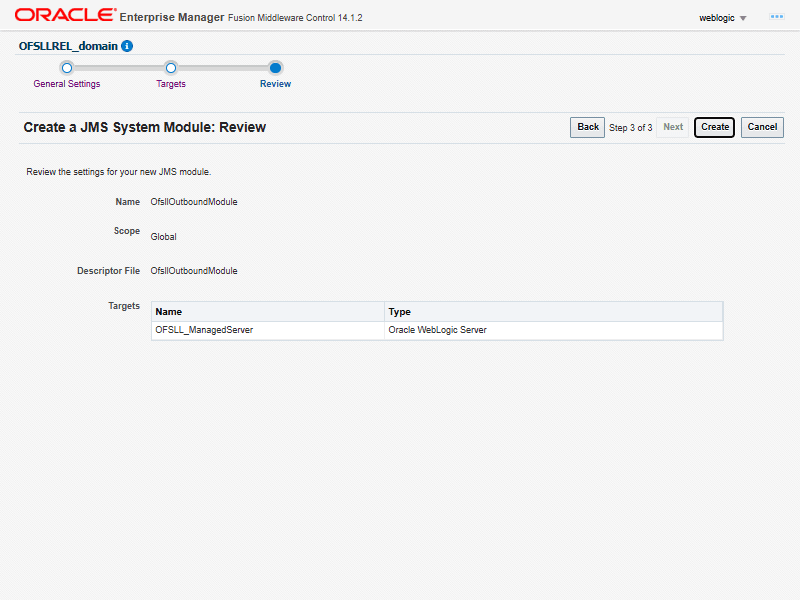Click the Name column header in Targets table
The image size is (800, 600).
268,312
